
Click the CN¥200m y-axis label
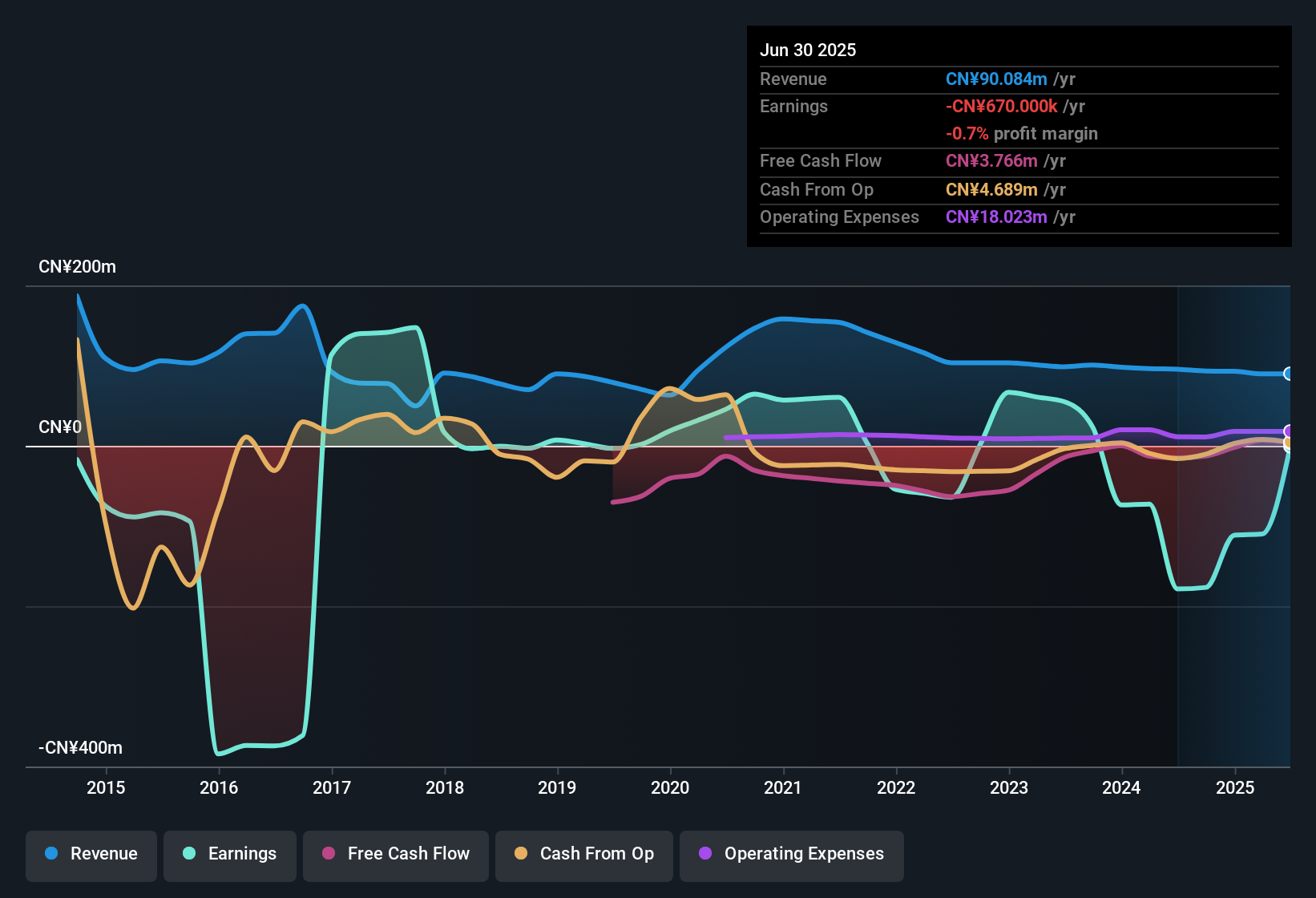pos(77,267)
